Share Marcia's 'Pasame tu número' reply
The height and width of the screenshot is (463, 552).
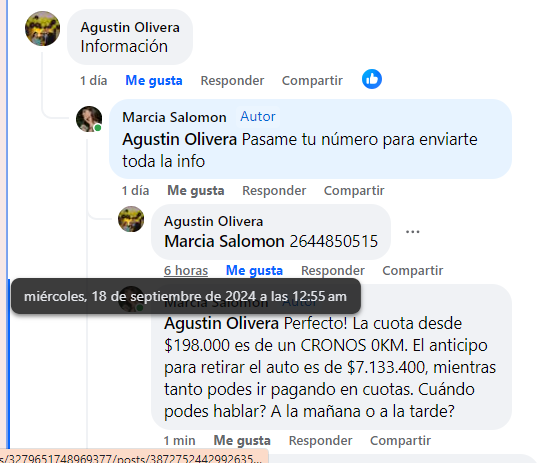pyautogui.click(x=354, y=190)
